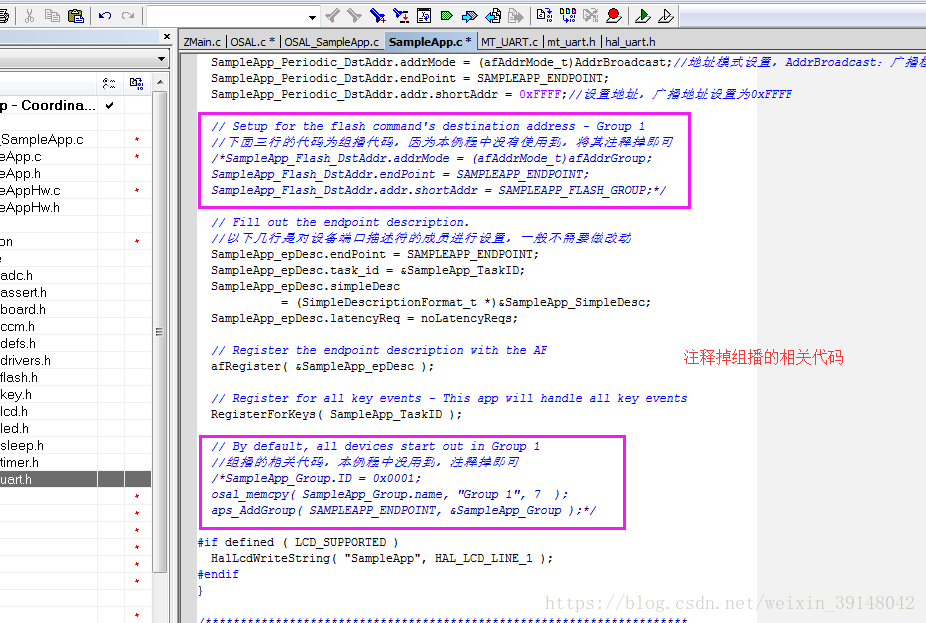
Task: Click Download and Debug green arrow
Action: [x=643, y=16]
